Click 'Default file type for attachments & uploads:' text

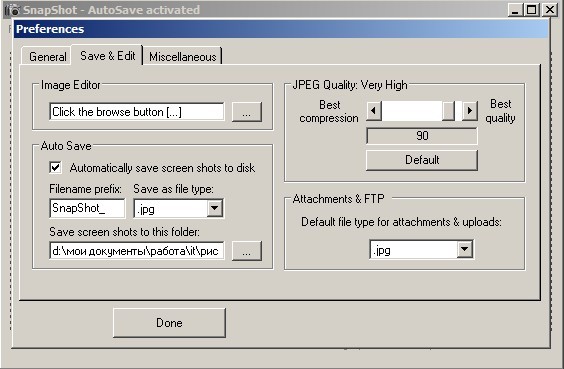401,222
